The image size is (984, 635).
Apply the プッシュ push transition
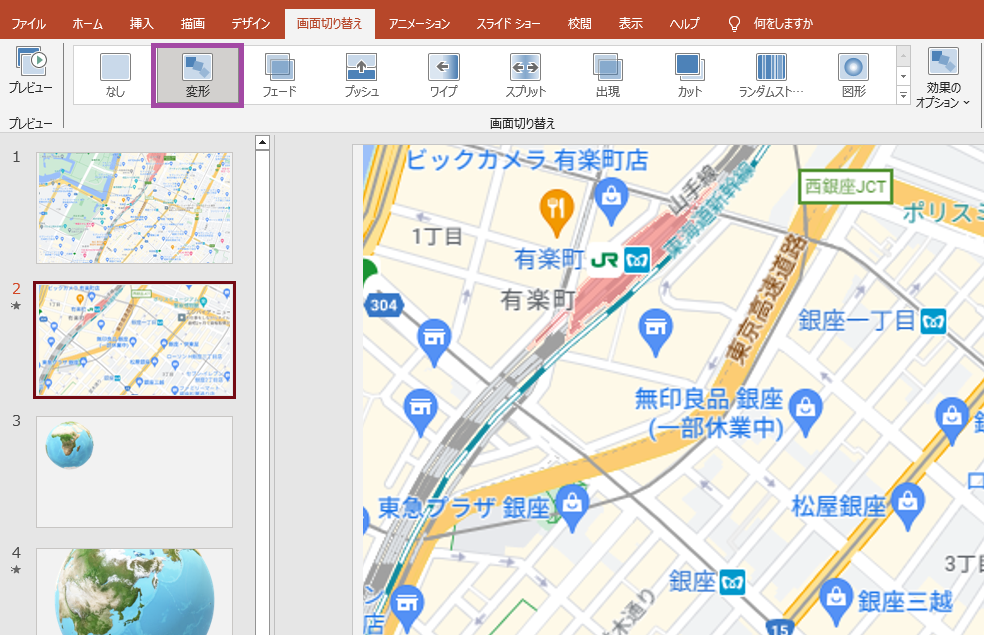coord(361,75)
